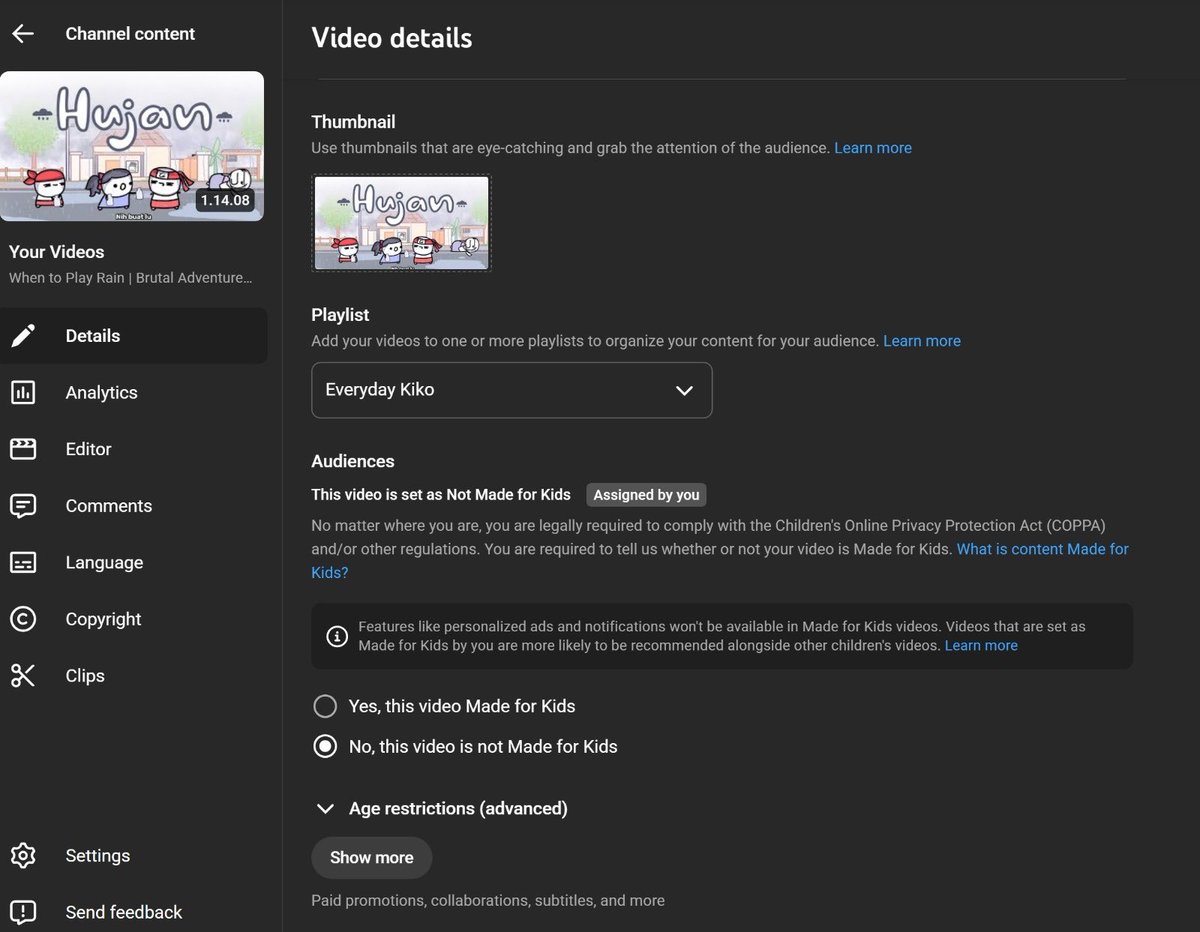Viewport: 1200px width, 932px height.
Task: Open the Analytics menu item
Action: pos(134,392)
